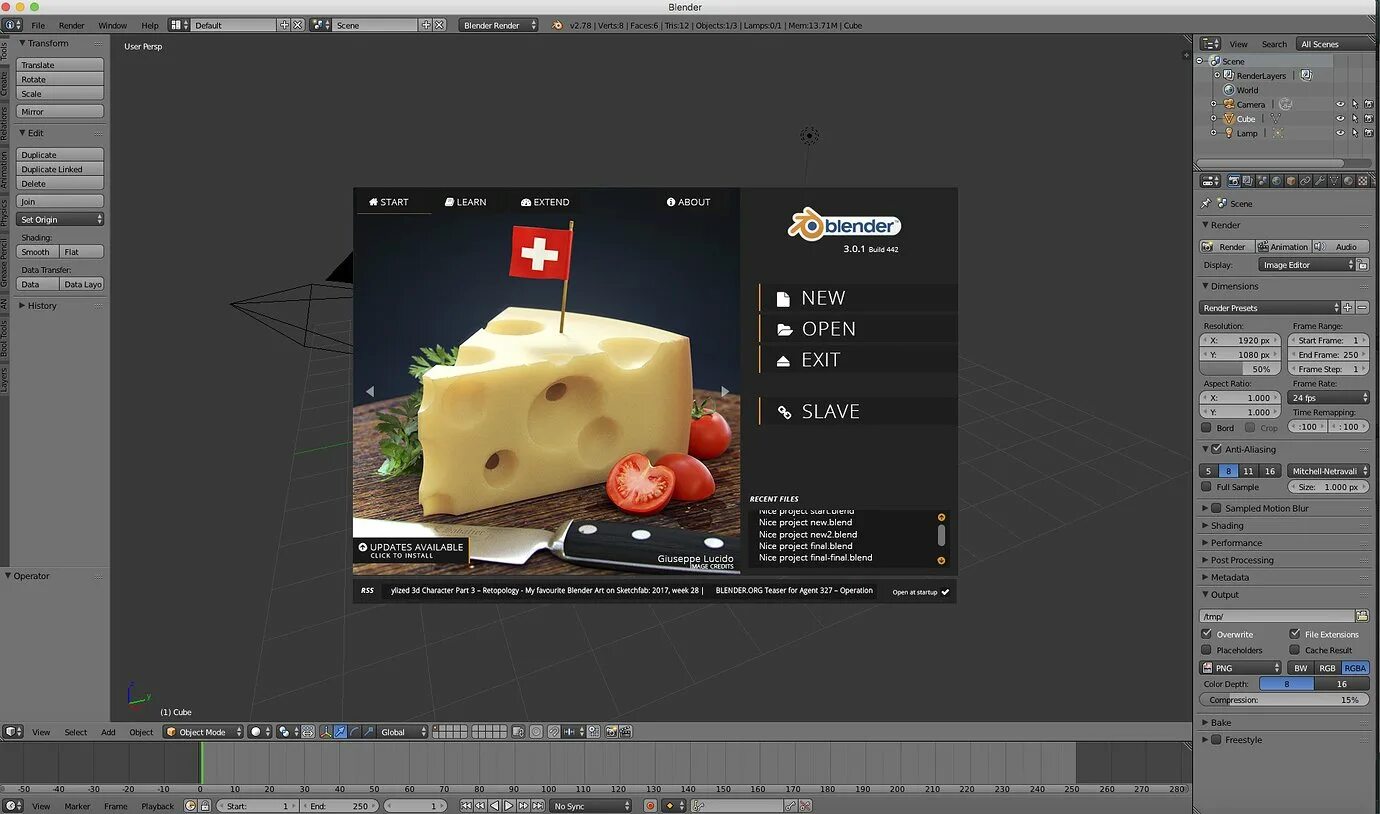Toggle Camera visibility eye icon

click(1341, 104)
